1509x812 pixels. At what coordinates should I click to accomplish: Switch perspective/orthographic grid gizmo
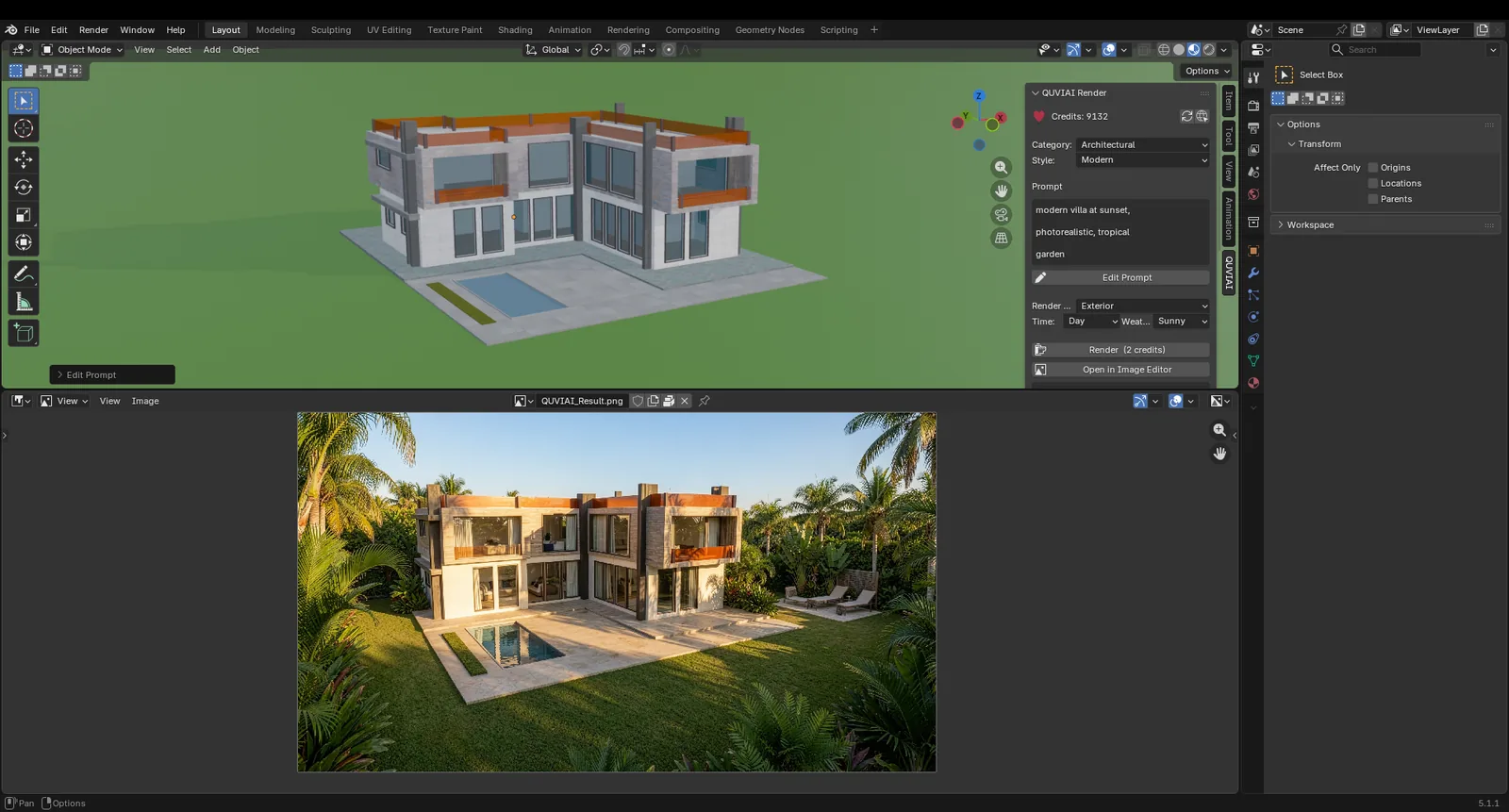tap(1002, 238)
